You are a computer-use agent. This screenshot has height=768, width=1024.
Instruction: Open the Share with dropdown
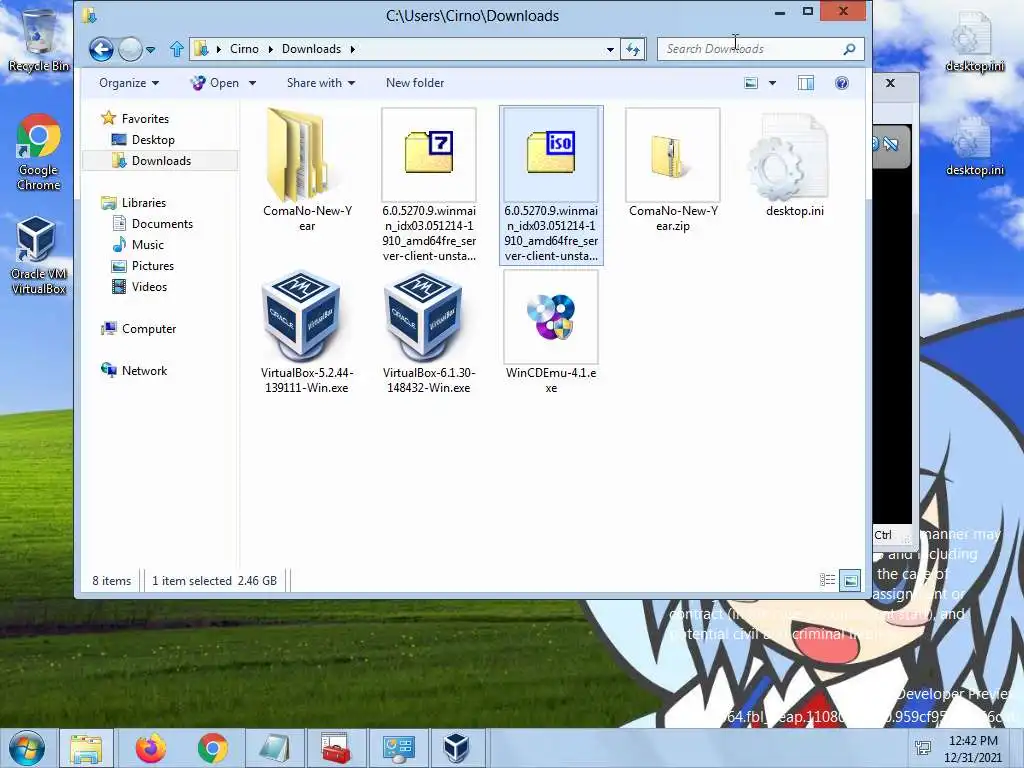click(321, 83)
